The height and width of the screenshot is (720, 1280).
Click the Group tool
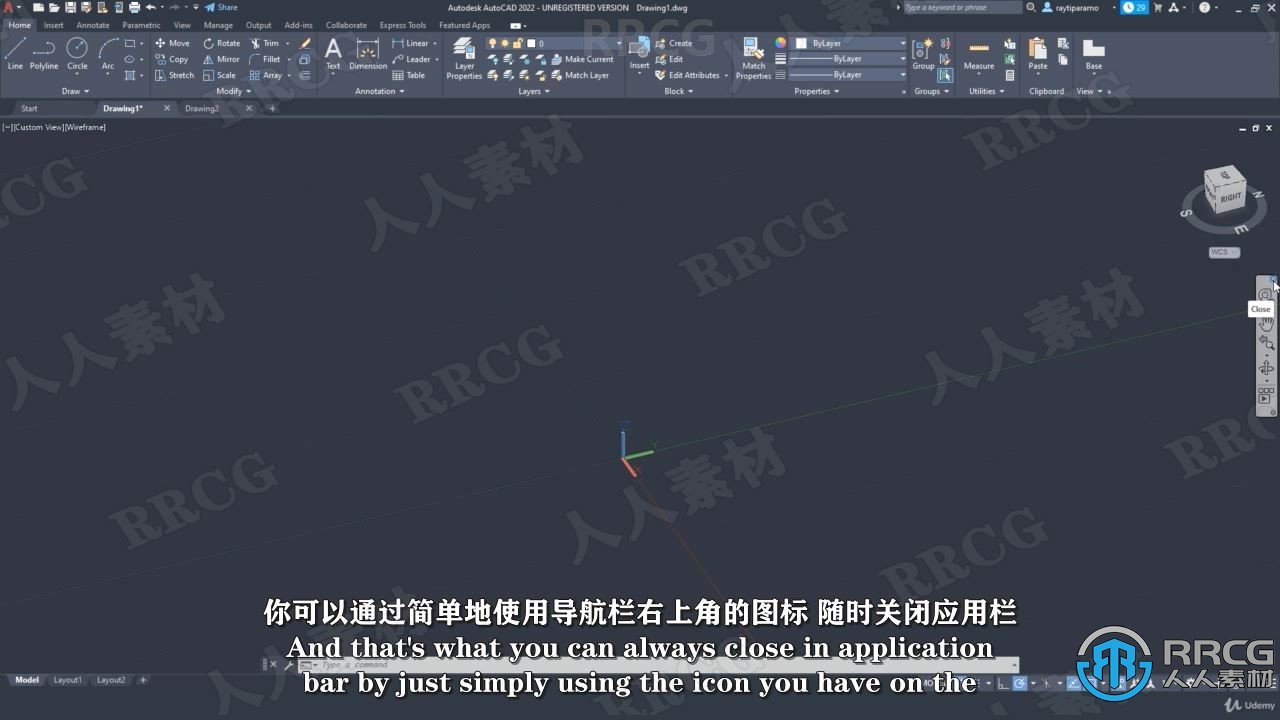click(923, 54)
